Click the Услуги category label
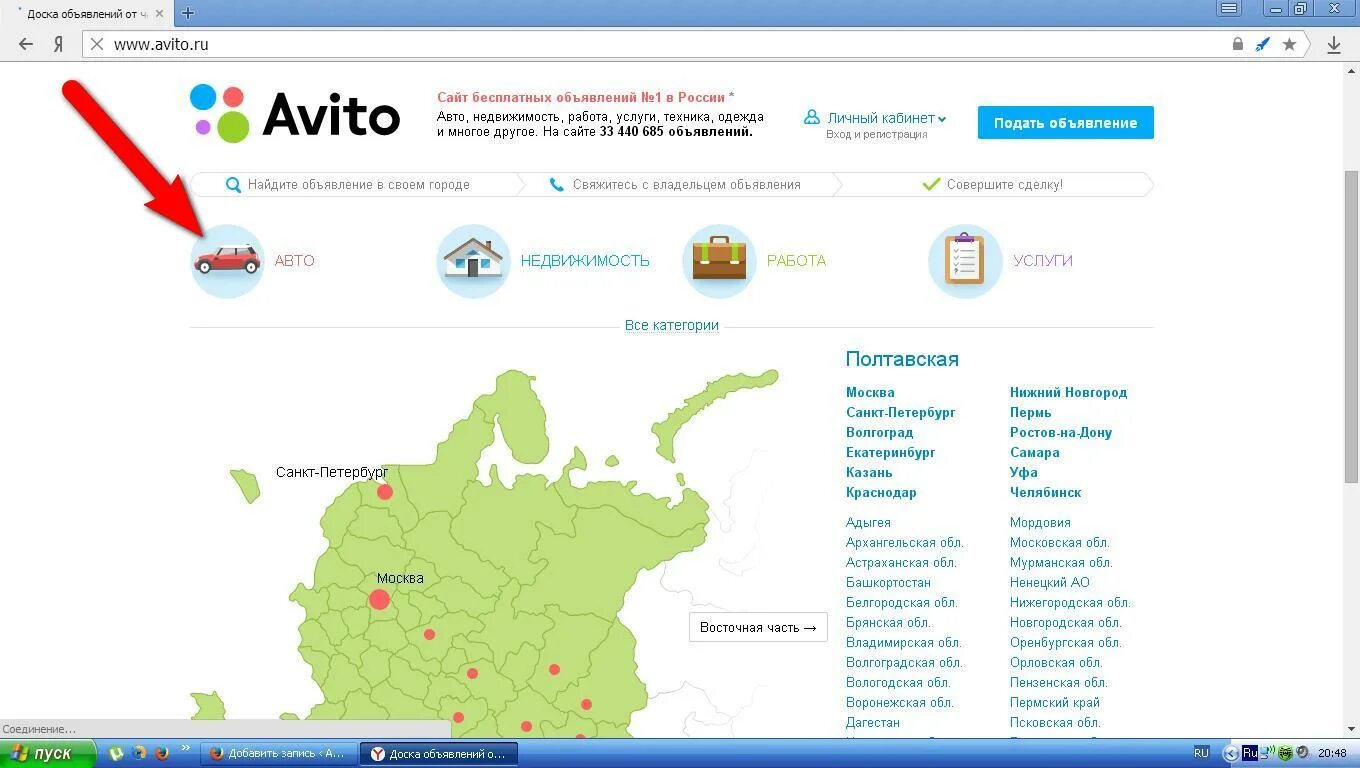The width and height of the screenshot is (1360, 768). (x=1043, y=261)
